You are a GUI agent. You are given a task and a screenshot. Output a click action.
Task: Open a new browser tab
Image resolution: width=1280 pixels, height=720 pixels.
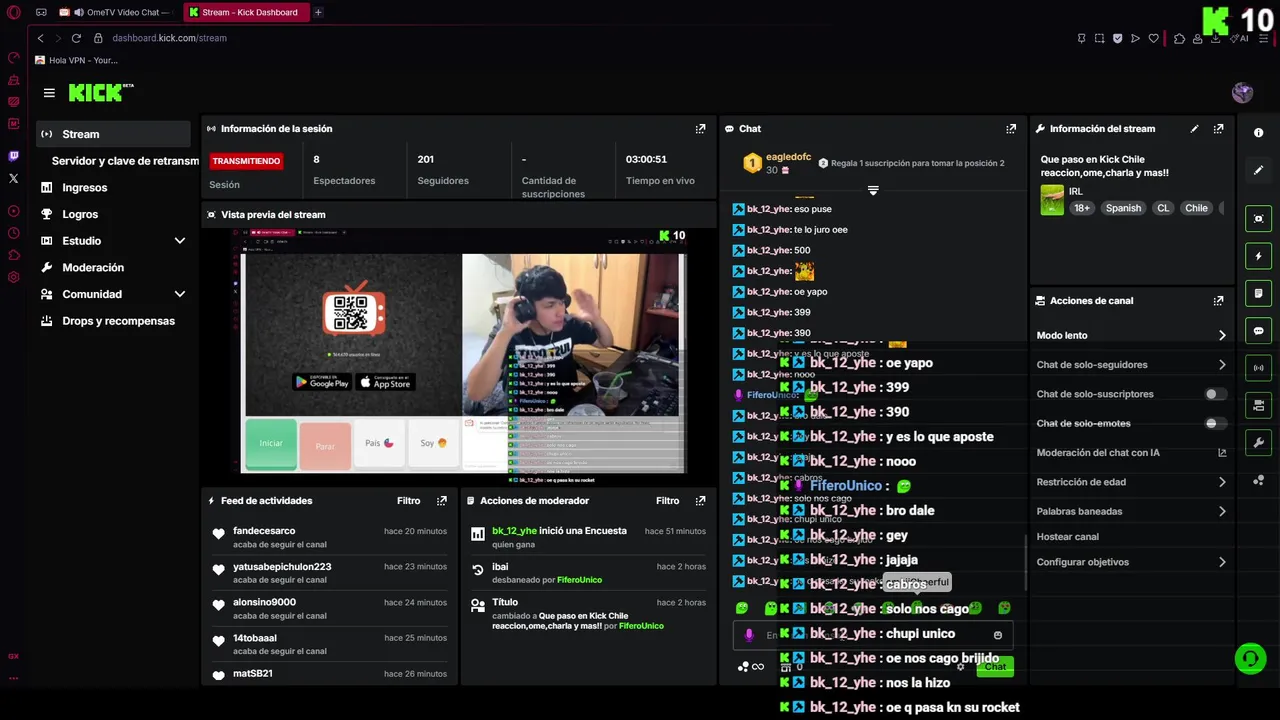pos(318,12)
